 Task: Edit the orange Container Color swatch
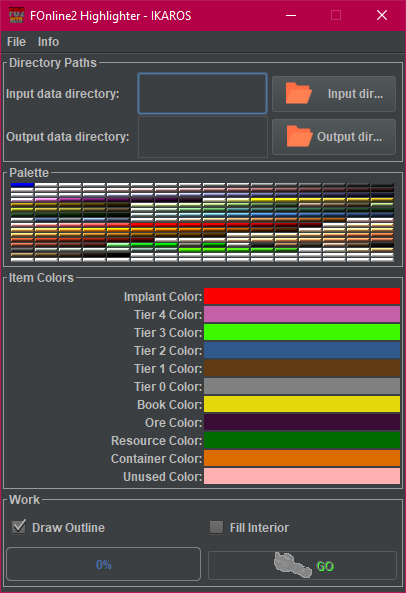(x=302, y=458)
